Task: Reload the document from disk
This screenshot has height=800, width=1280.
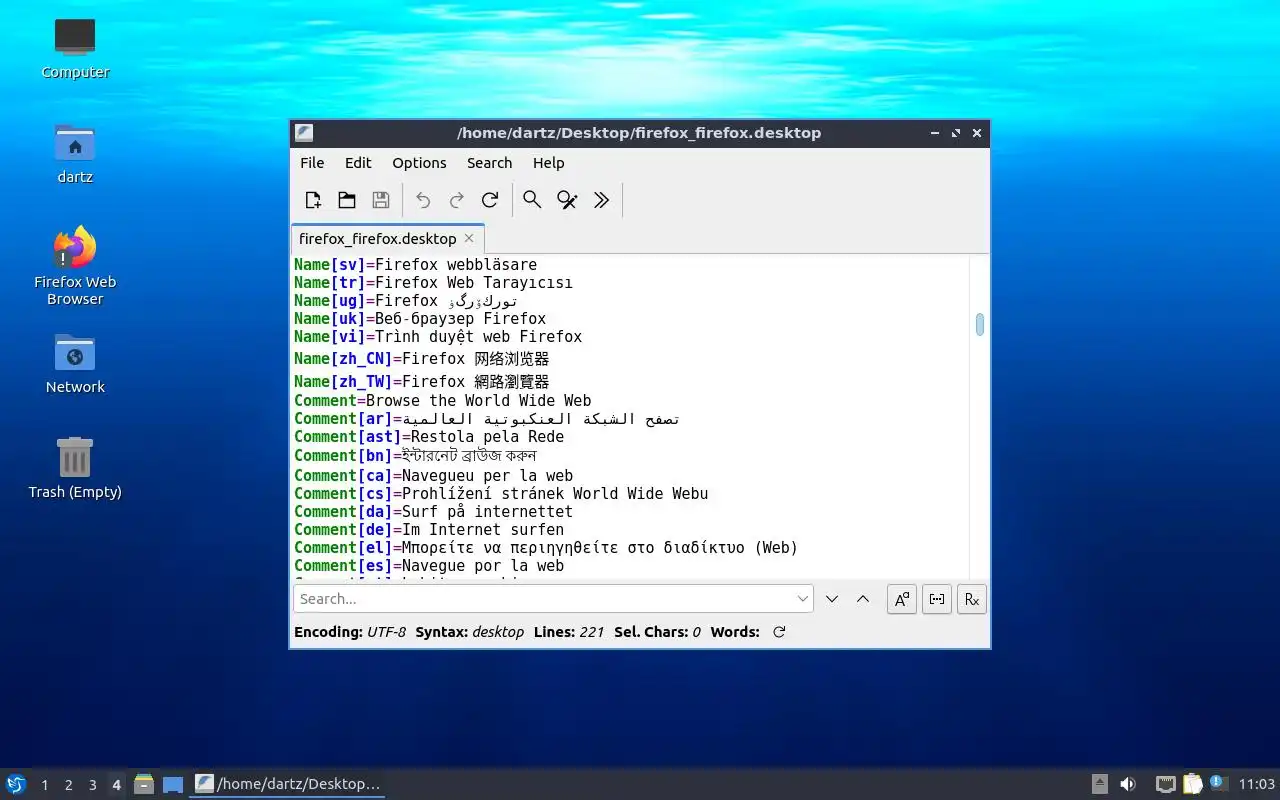Action: click(x=490, y=200)
